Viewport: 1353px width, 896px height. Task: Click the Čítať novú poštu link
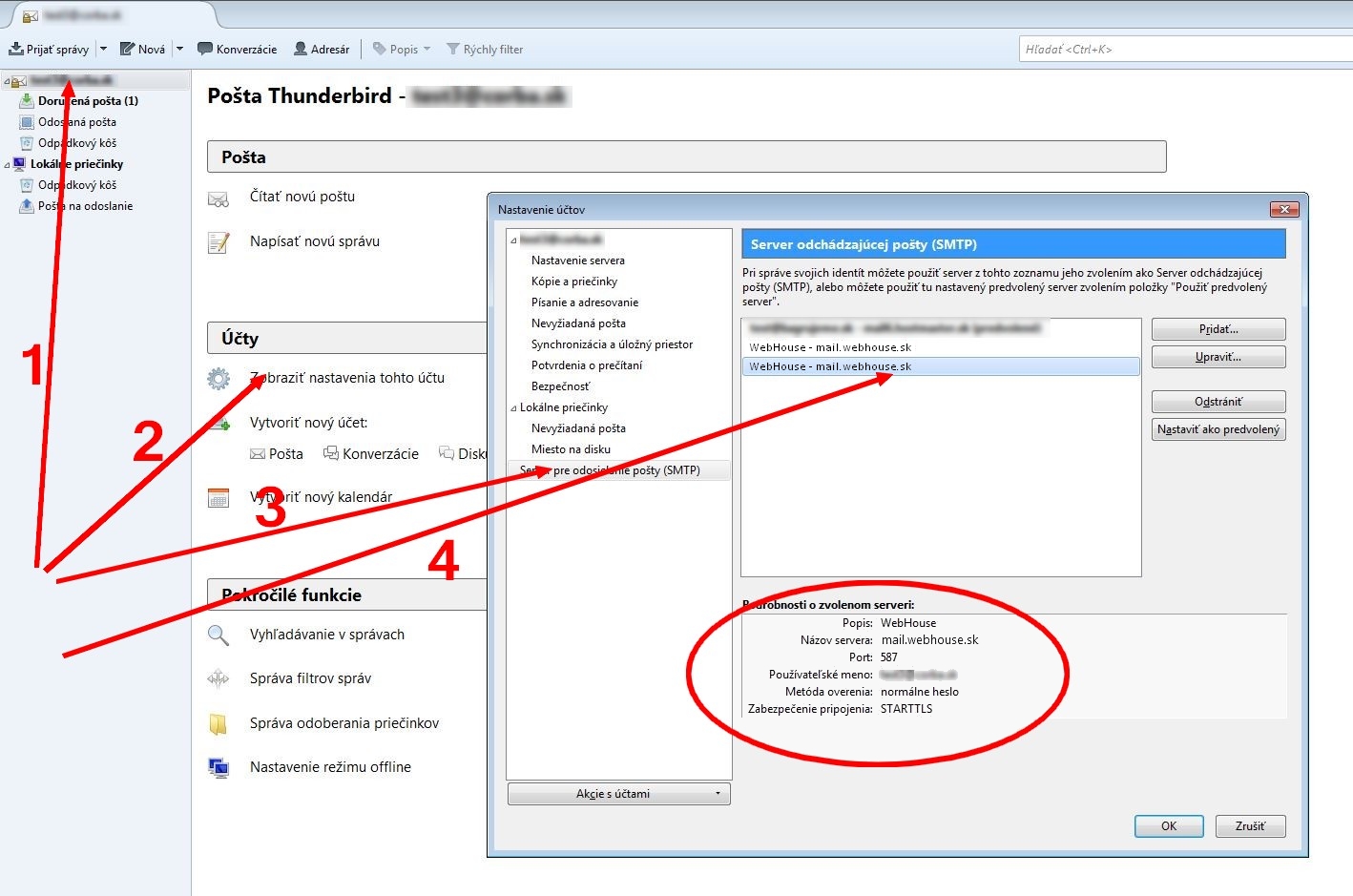pyautogui.click(x=302, y=196)
